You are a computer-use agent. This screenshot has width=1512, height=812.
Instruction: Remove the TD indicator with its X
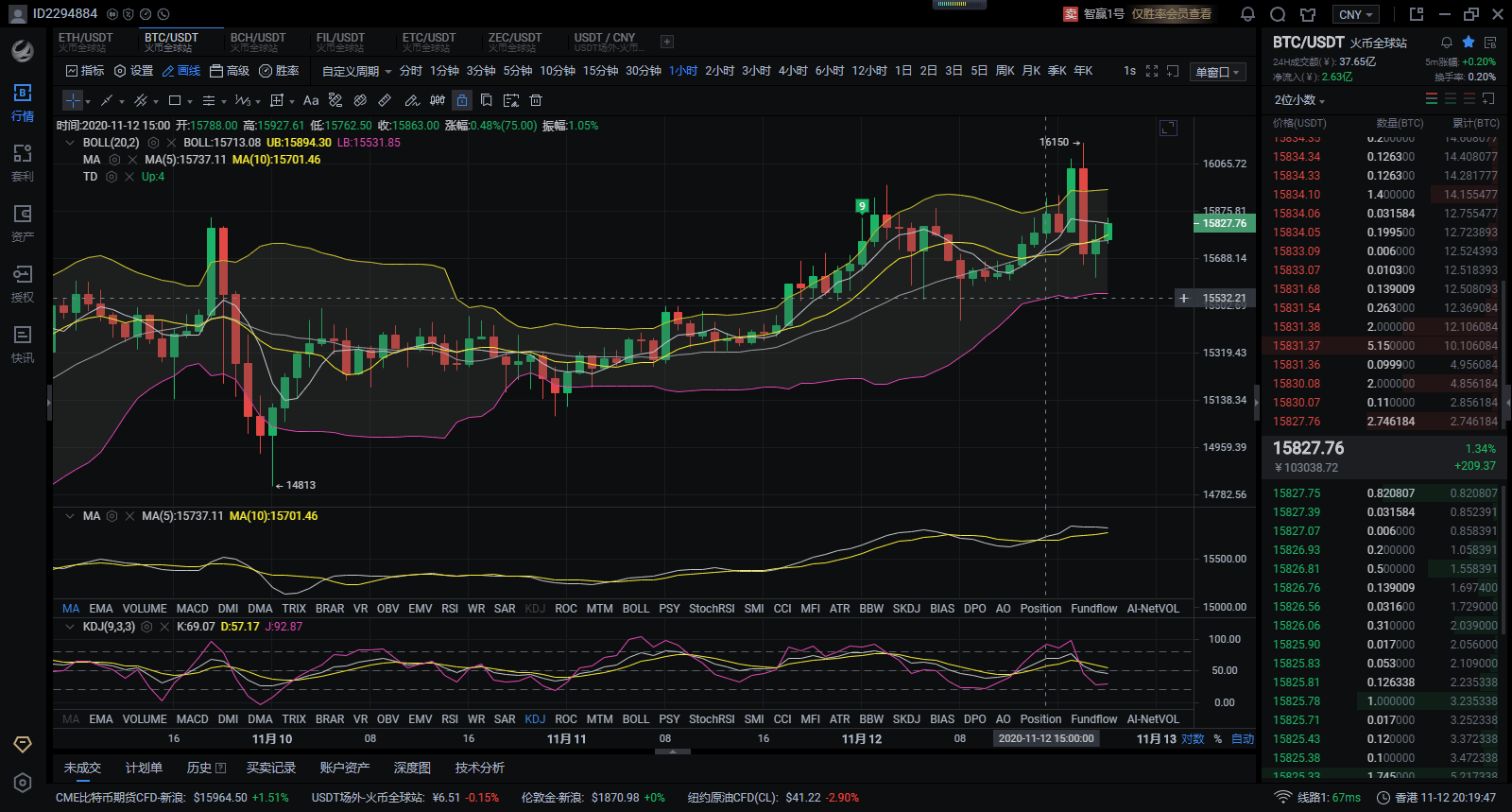pyautogui.click(x=129, y=177)
